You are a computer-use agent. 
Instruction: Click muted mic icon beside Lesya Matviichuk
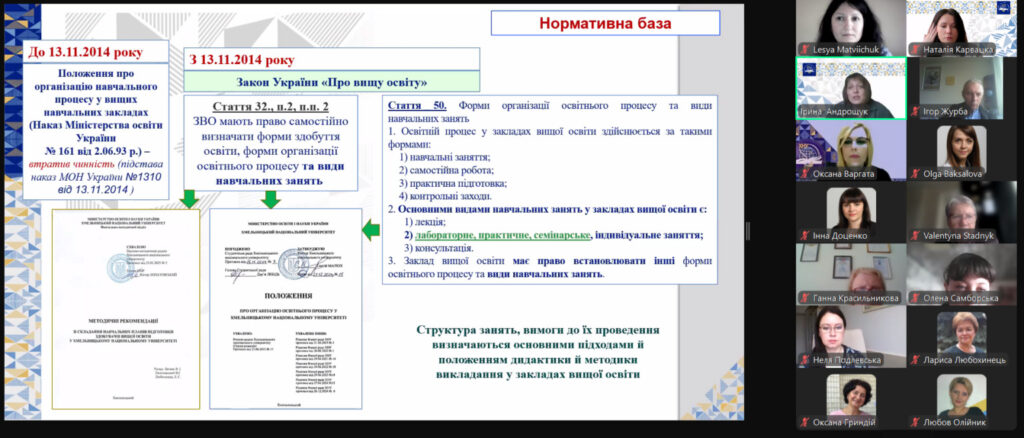tap(804, 48)
